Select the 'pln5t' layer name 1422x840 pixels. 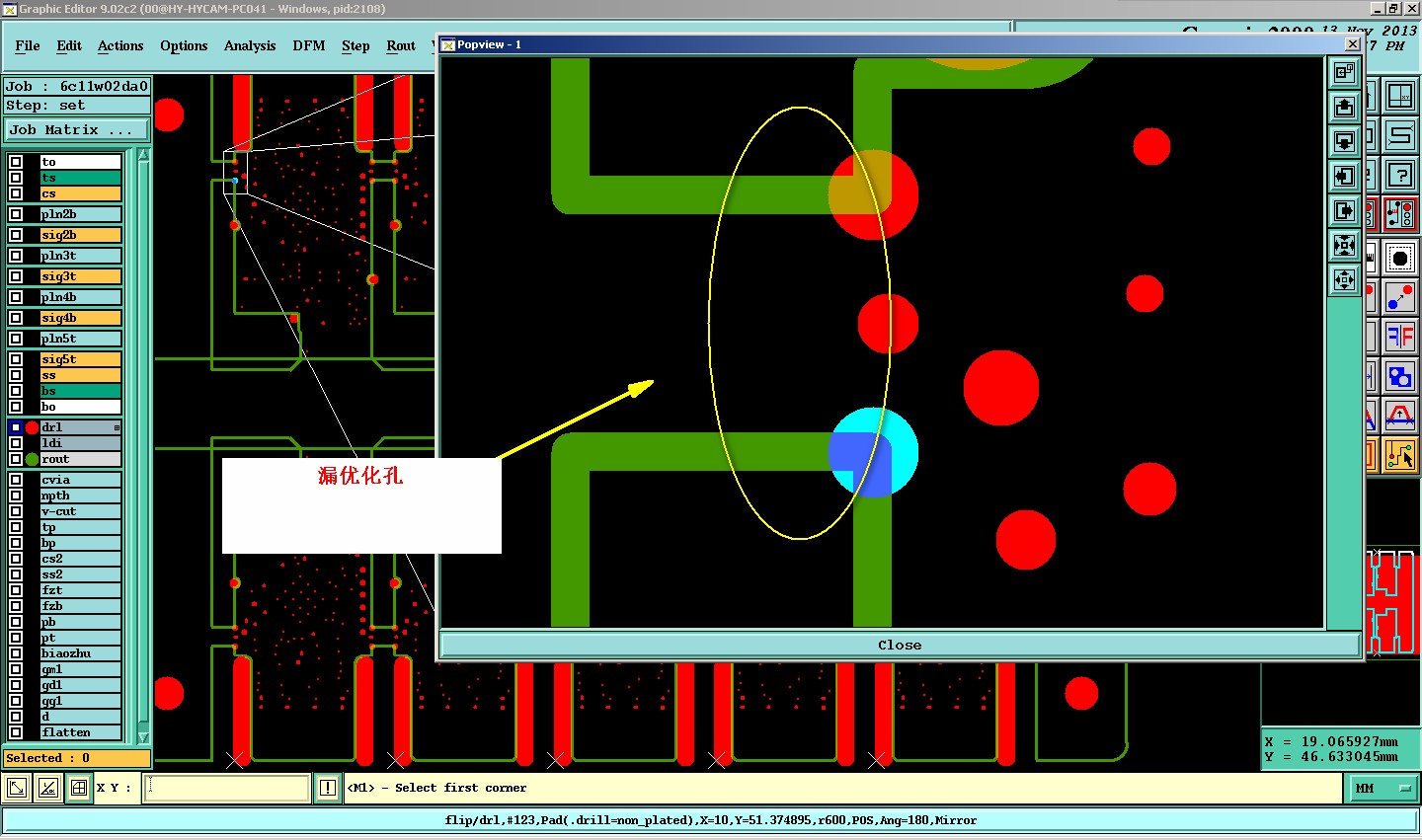[81, 339]
